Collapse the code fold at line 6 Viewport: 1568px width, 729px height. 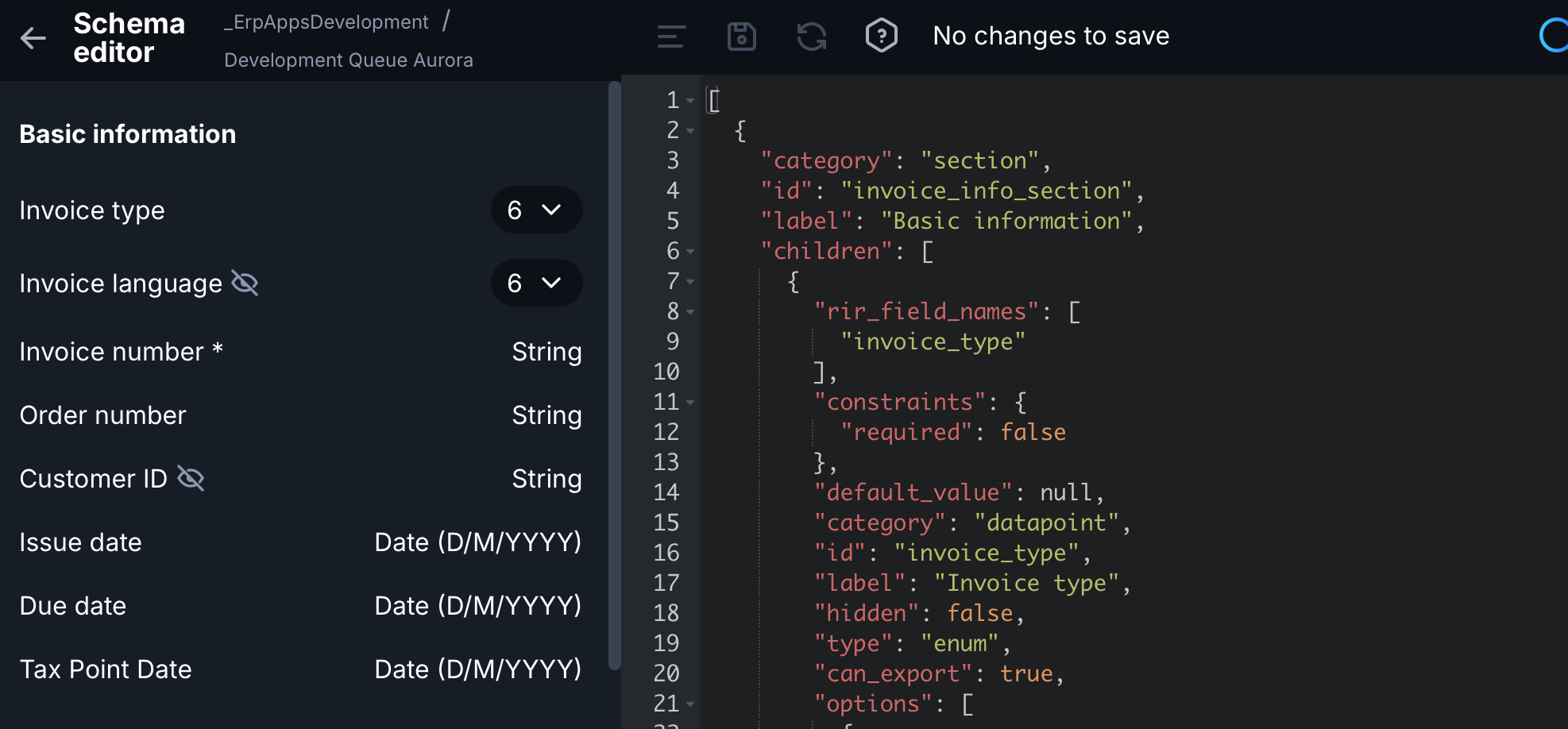click(x=690, y=252)
